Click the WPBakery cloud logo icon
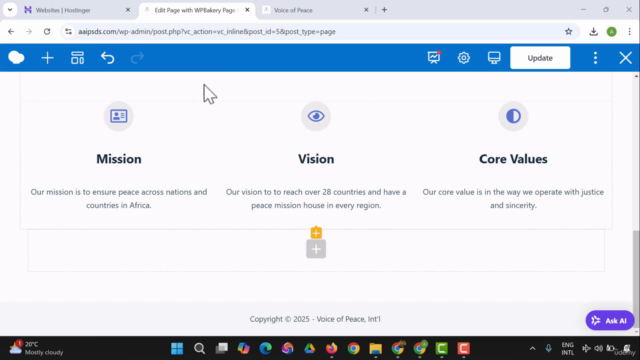Viewport: 640px width, 360px height. tap(16, 58)
